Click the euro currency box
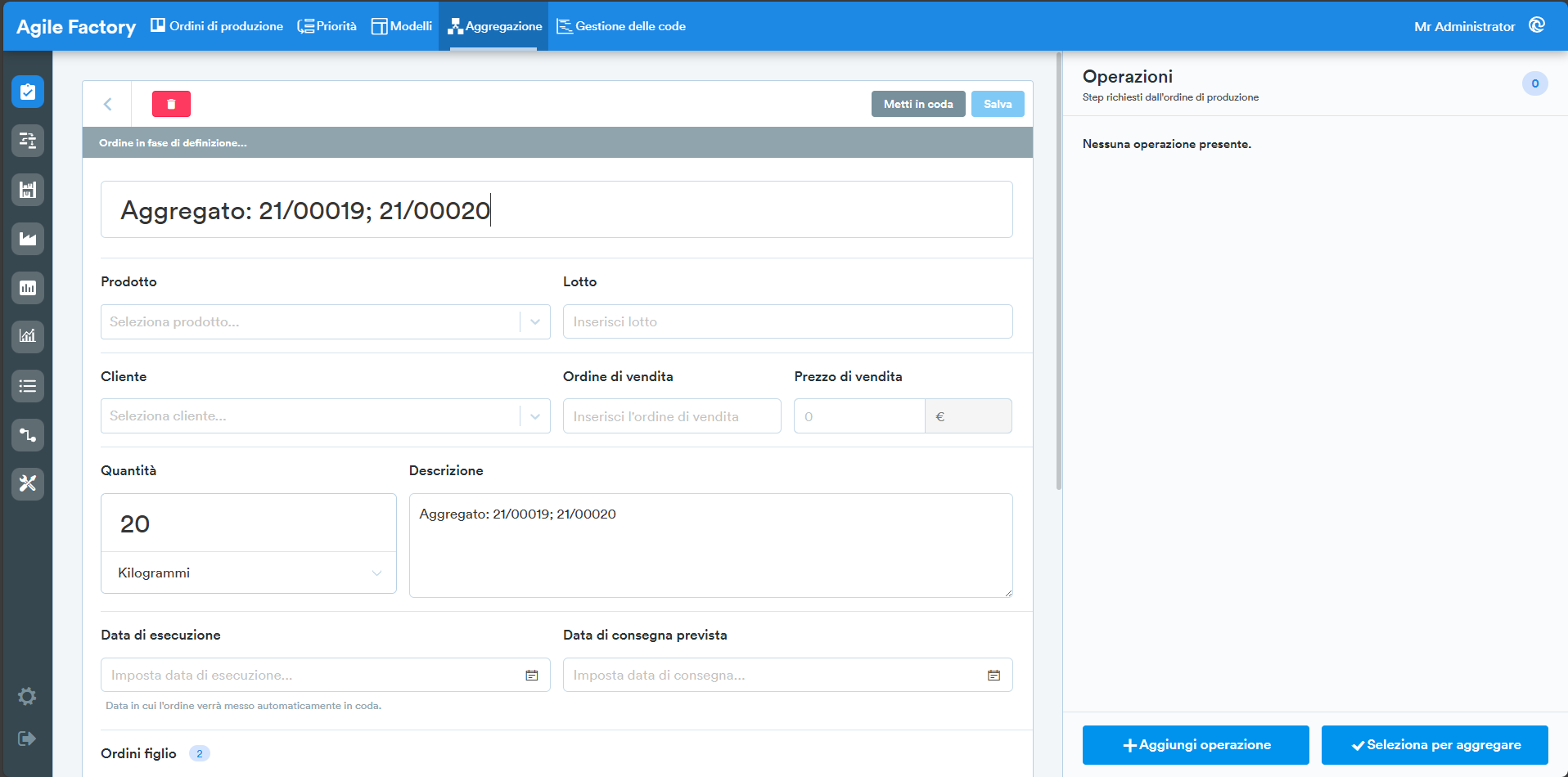This screenshot has width=1568, height=777. (969, 416)
